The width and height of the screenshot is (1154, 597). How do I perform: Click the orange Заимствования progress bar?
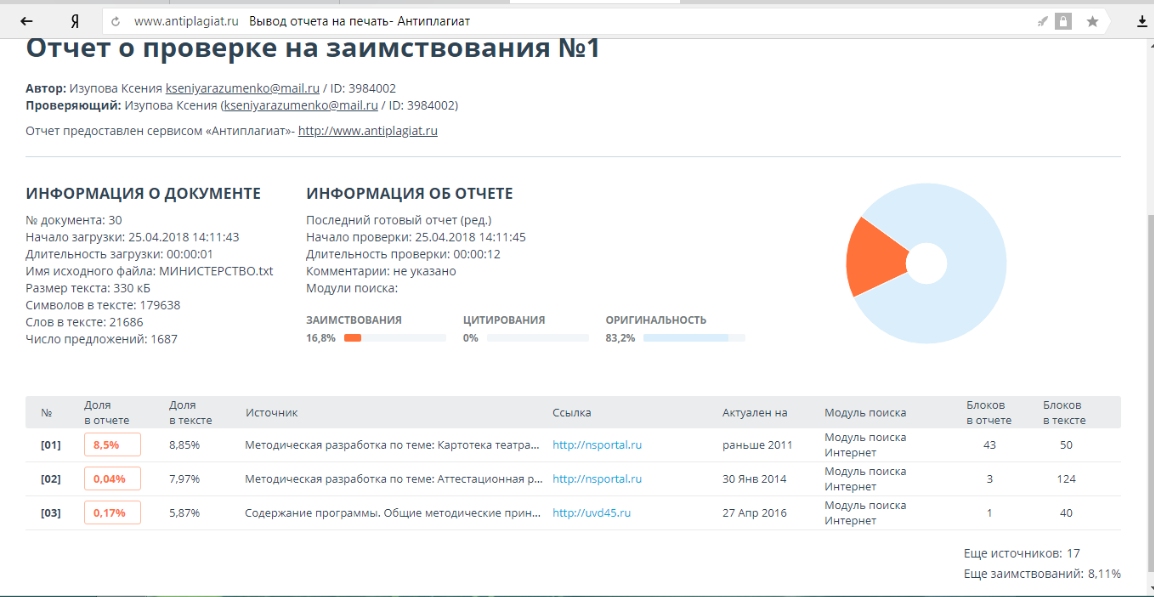352,338
